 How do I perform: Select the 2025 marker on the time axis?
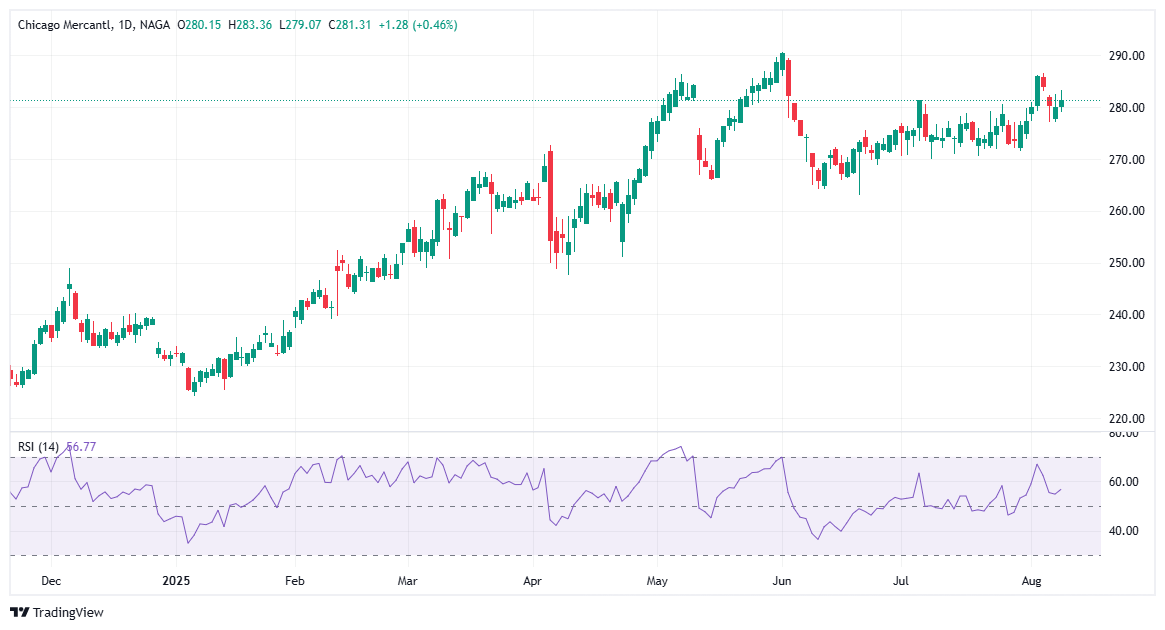point(177,579)
